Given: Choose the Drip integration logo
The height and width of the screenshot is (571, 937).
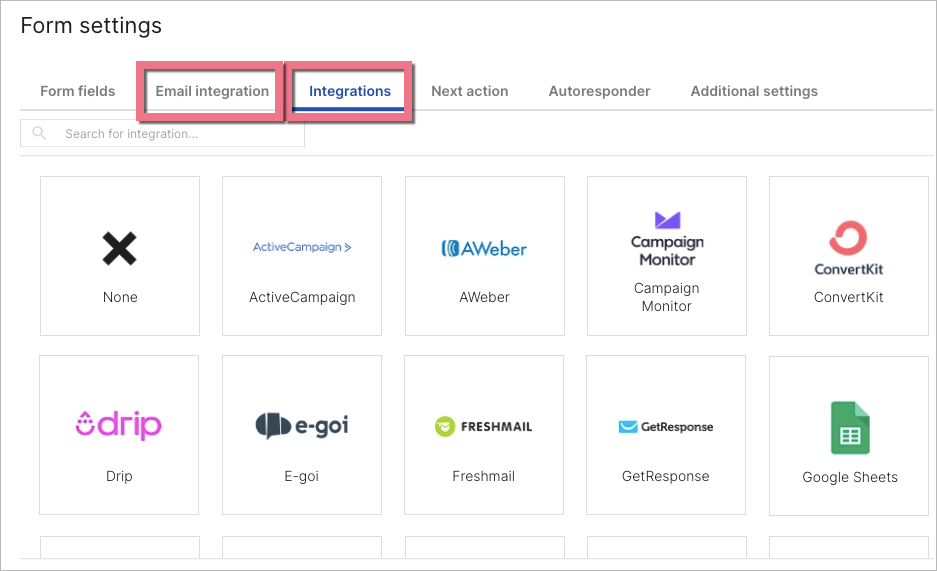Looking at the screenshot, I should coord(119,425).
